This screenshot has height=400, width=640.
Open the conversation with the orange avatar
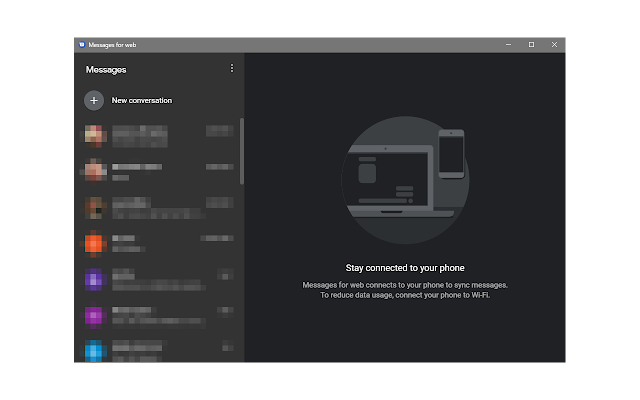click(x=158, y=244)
